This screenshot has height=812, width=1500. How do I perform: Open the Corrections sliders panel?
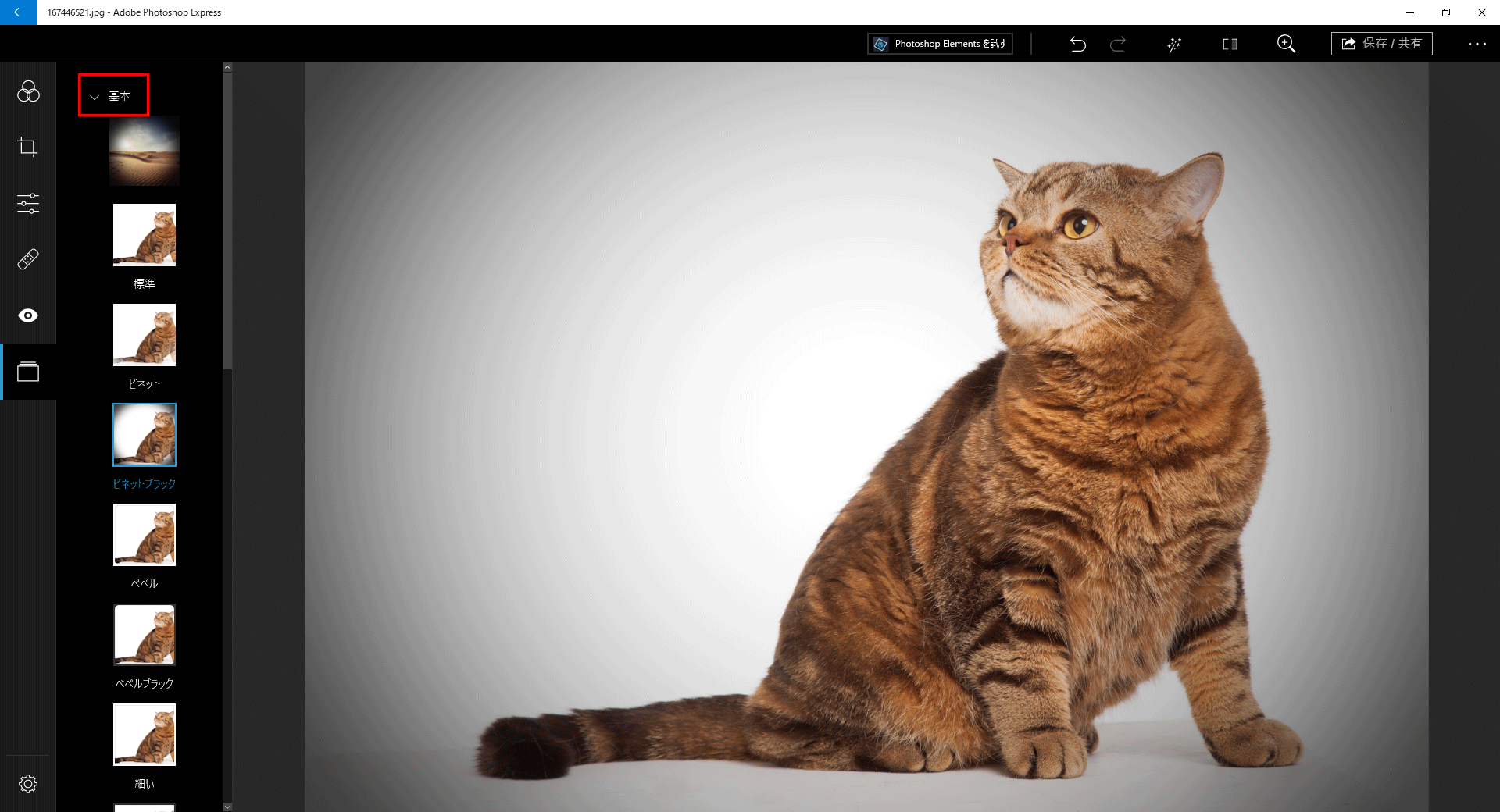pyautogui.click(x=28, y=204)
